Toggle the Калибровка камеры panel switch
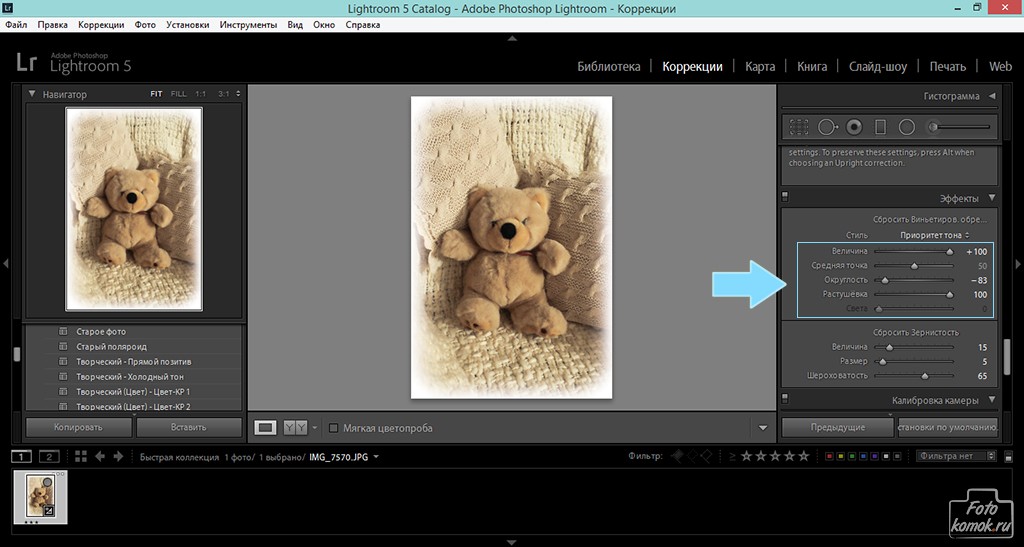Image resolution: width=1024 pixels, height=547 pixels. [786, 398]
